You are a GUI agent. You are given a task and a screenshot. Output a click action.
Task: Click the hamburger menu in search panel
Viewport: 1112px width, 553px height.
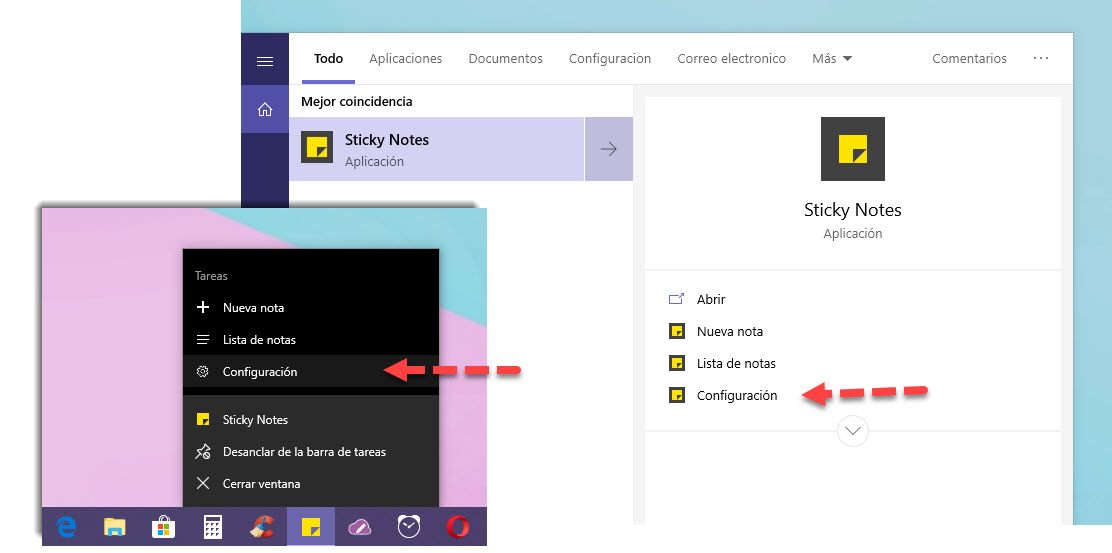(265, 61)
